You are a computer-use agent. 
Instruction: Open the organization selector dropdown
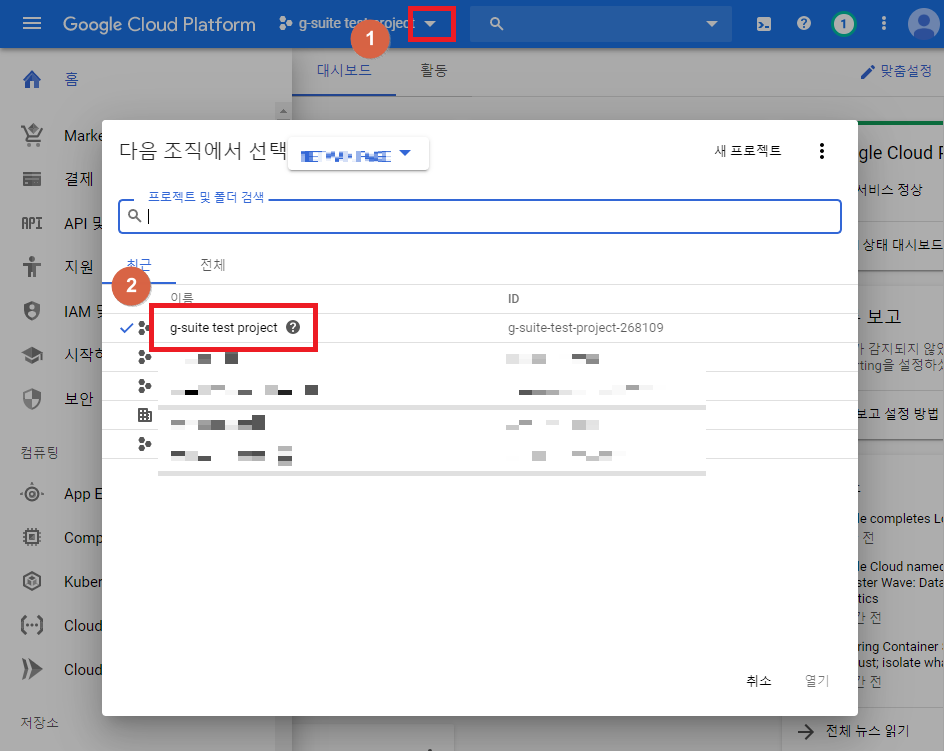[358, 154]
